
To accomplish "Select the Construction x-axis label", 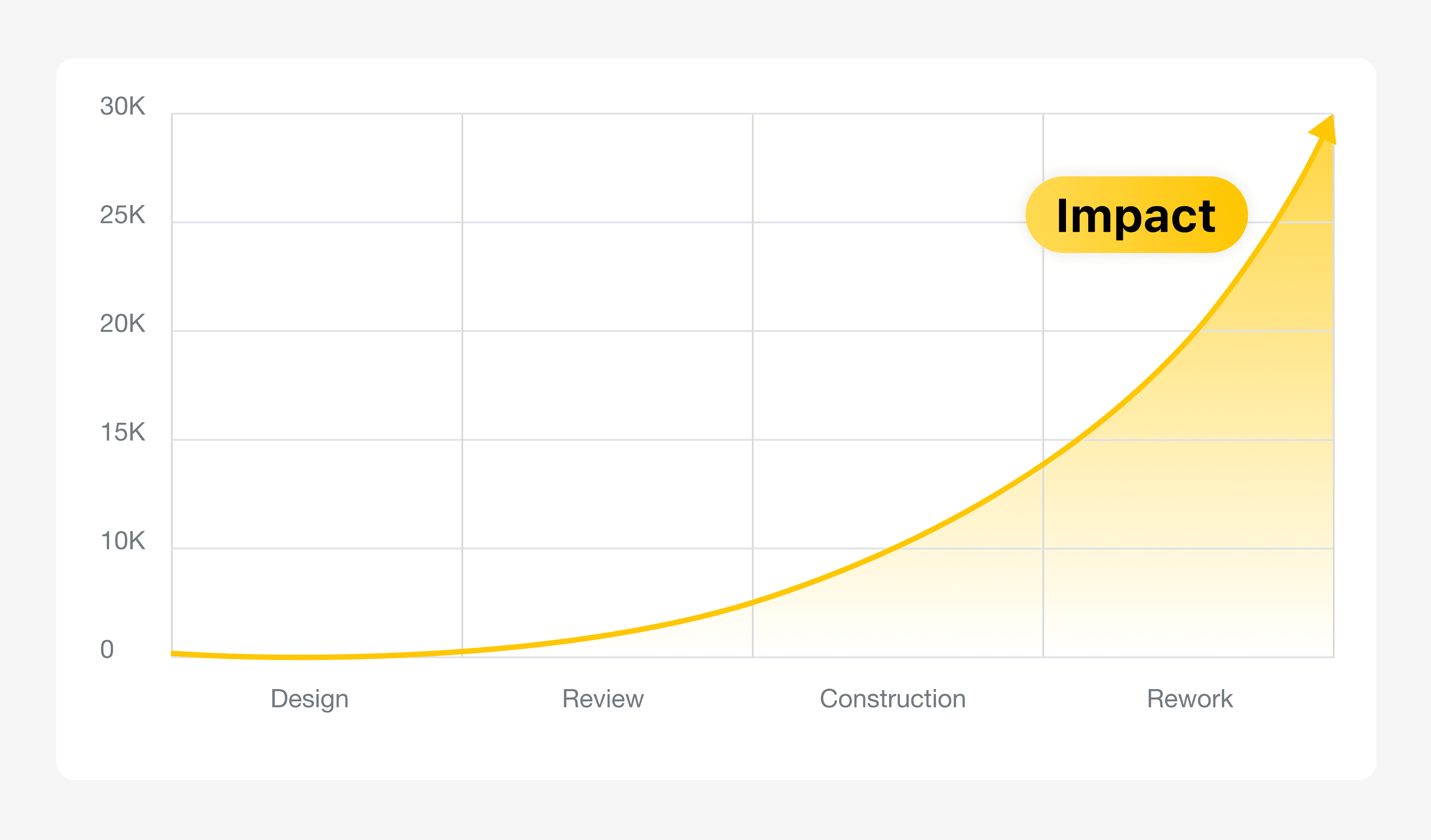I will click(893, 699).
